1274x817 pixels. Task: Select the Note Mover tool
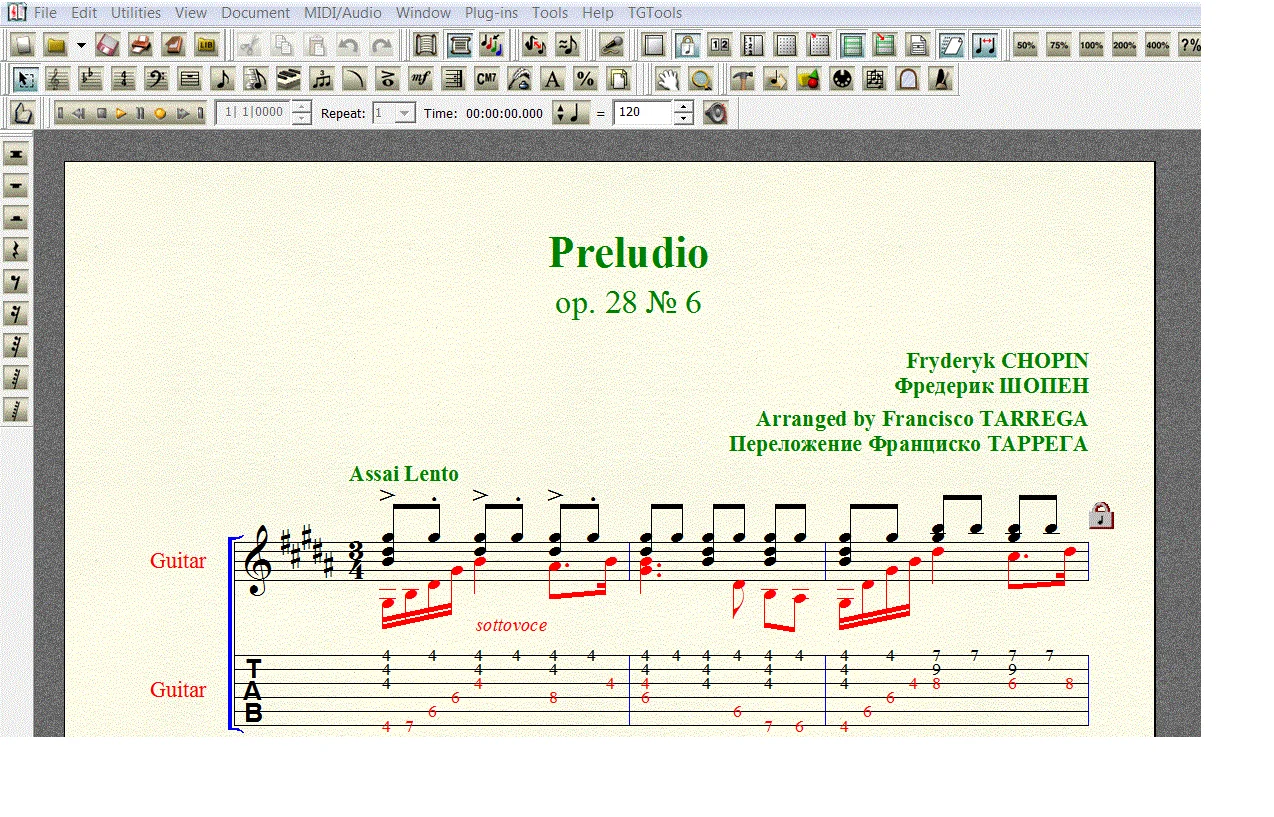tap(776, 79)
